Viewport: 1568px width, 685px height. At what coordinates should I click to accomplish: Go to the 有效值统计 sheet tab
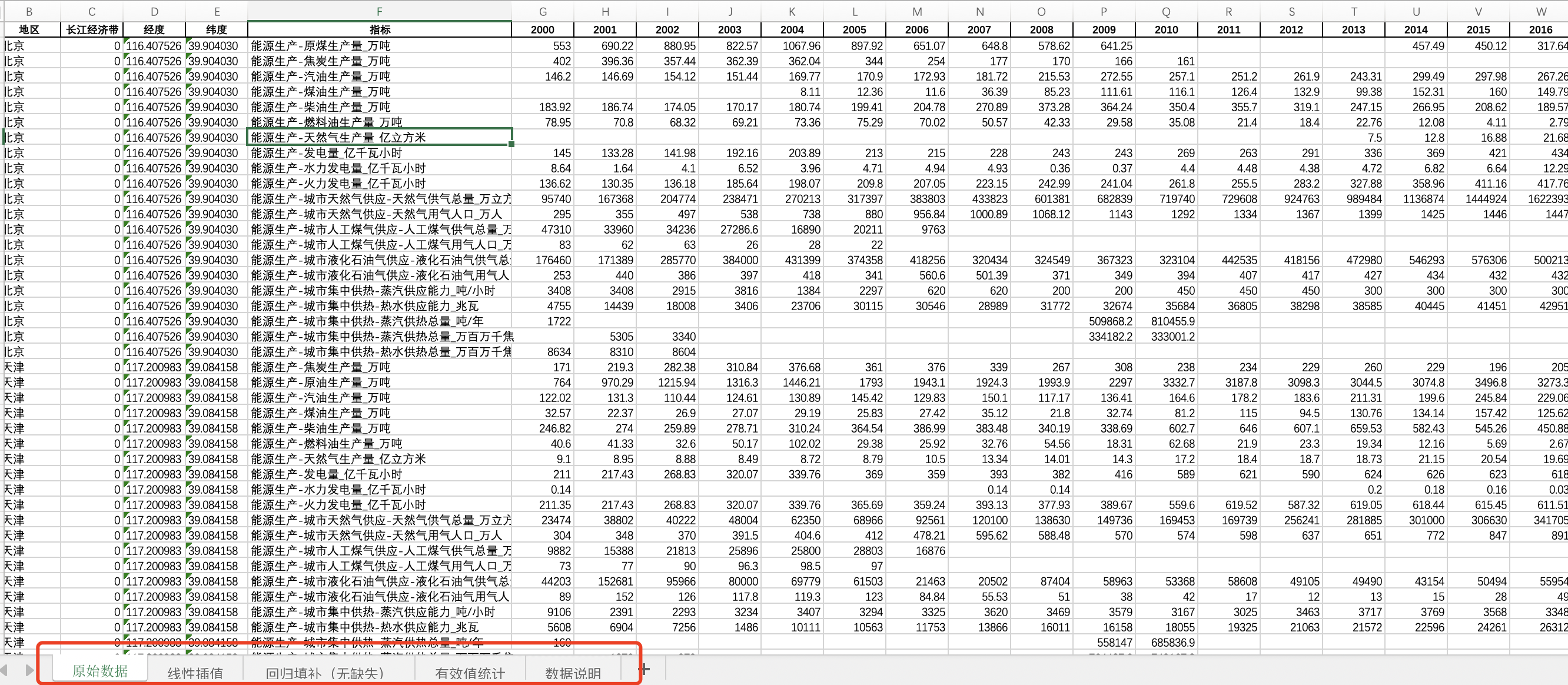coord(469,673)
